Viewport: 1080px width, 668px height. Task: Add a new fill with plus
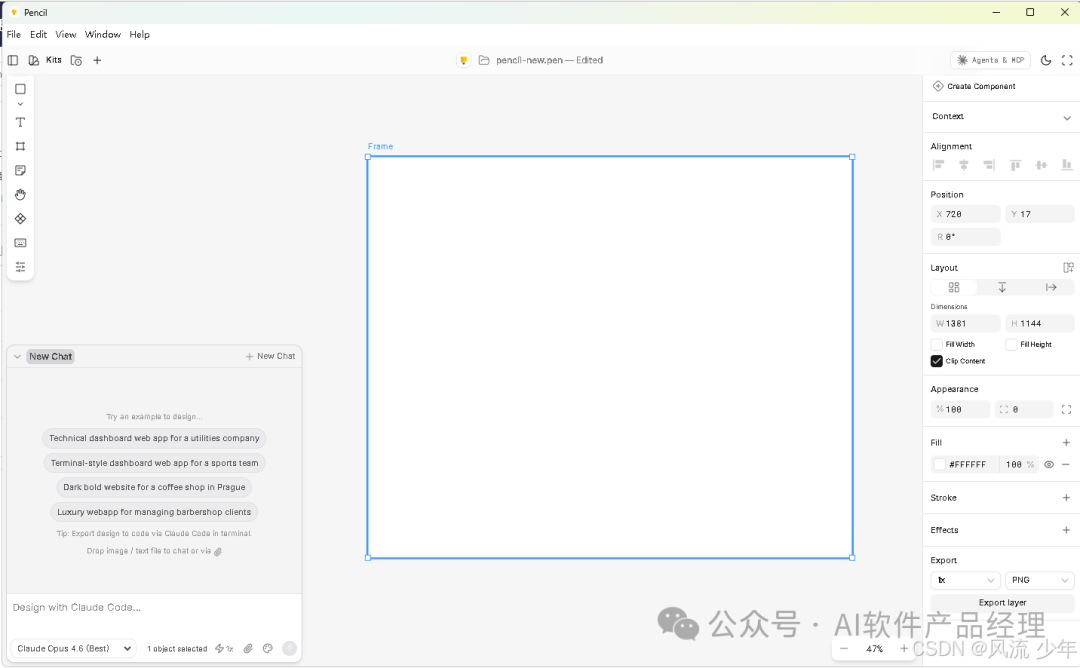click(1066, 443)
